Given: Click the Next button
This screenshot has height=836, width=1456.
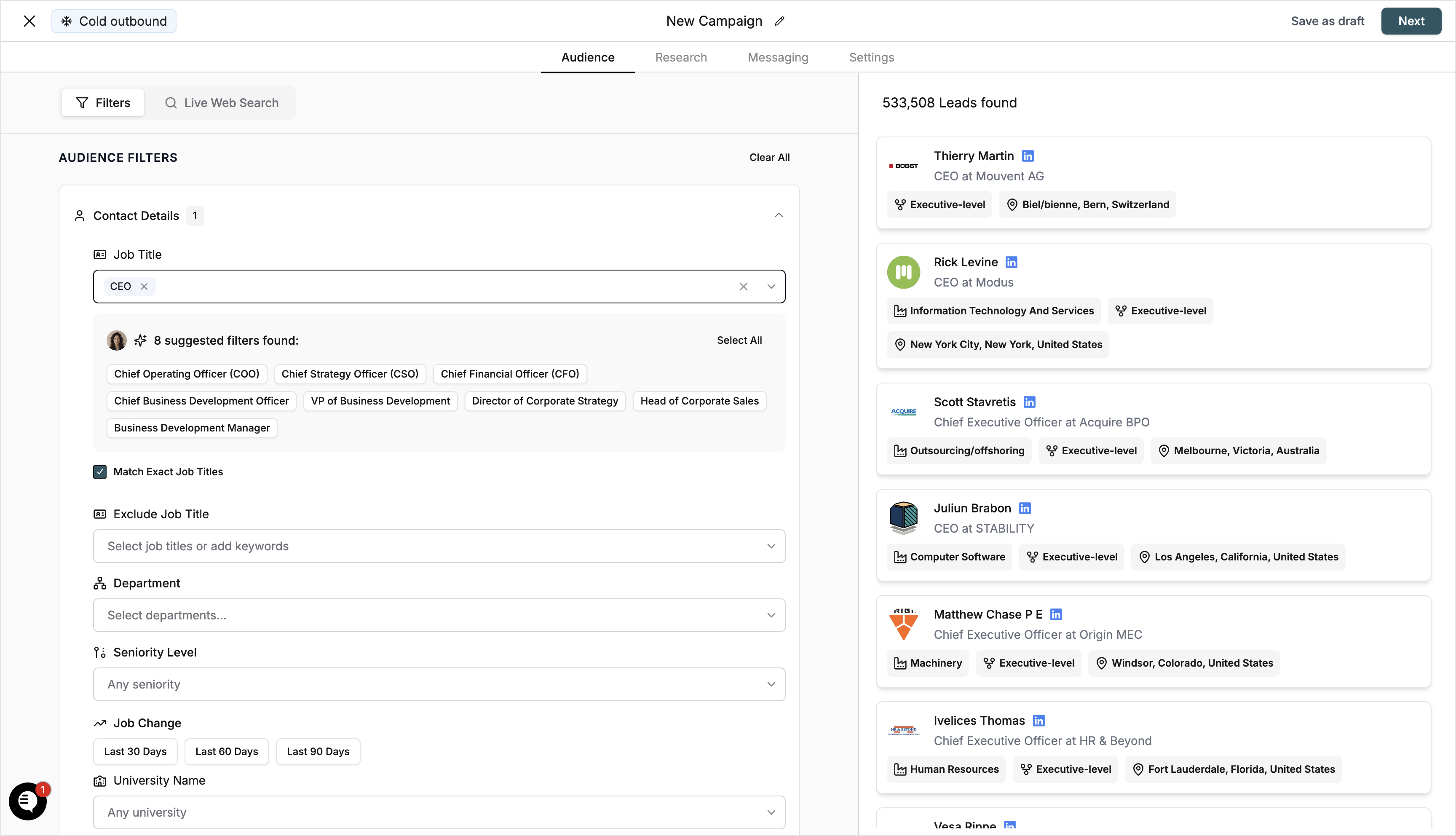Looking at the screenshot, I should point(1411,21).
